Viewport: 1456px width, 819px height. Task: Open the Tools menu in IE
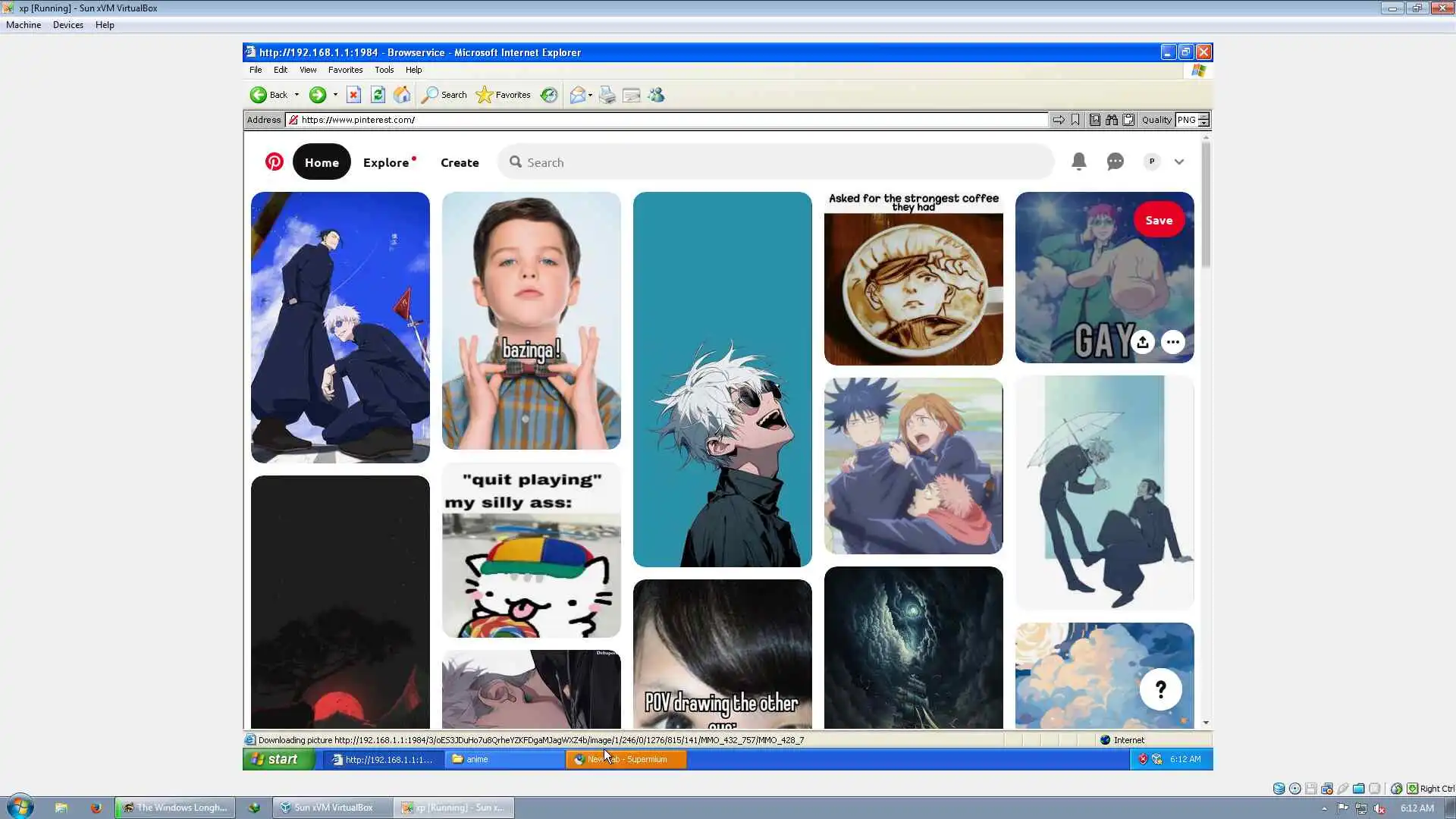tap(384, 70)
